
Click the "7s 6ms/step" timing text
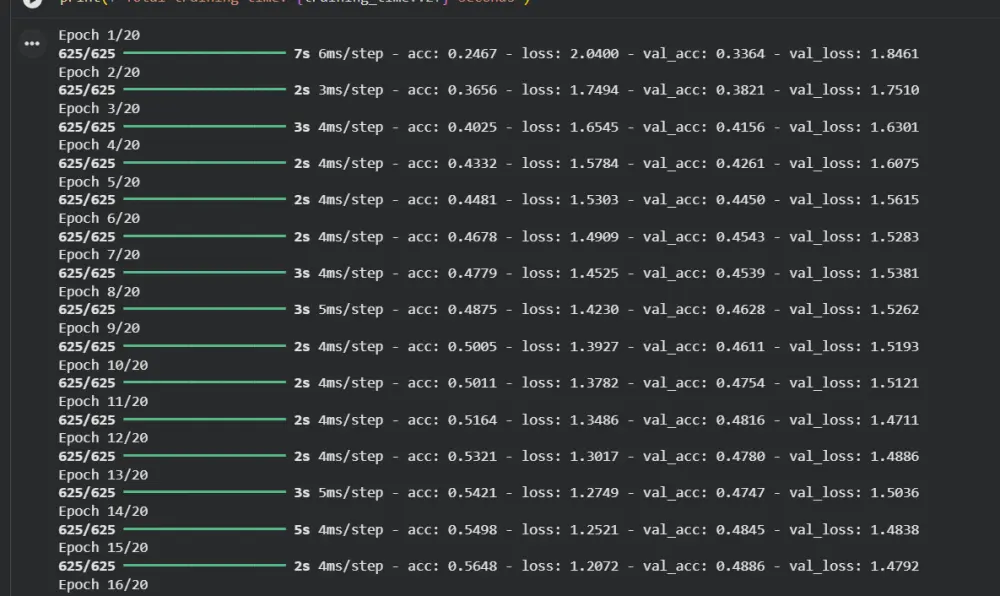point(339,53)
